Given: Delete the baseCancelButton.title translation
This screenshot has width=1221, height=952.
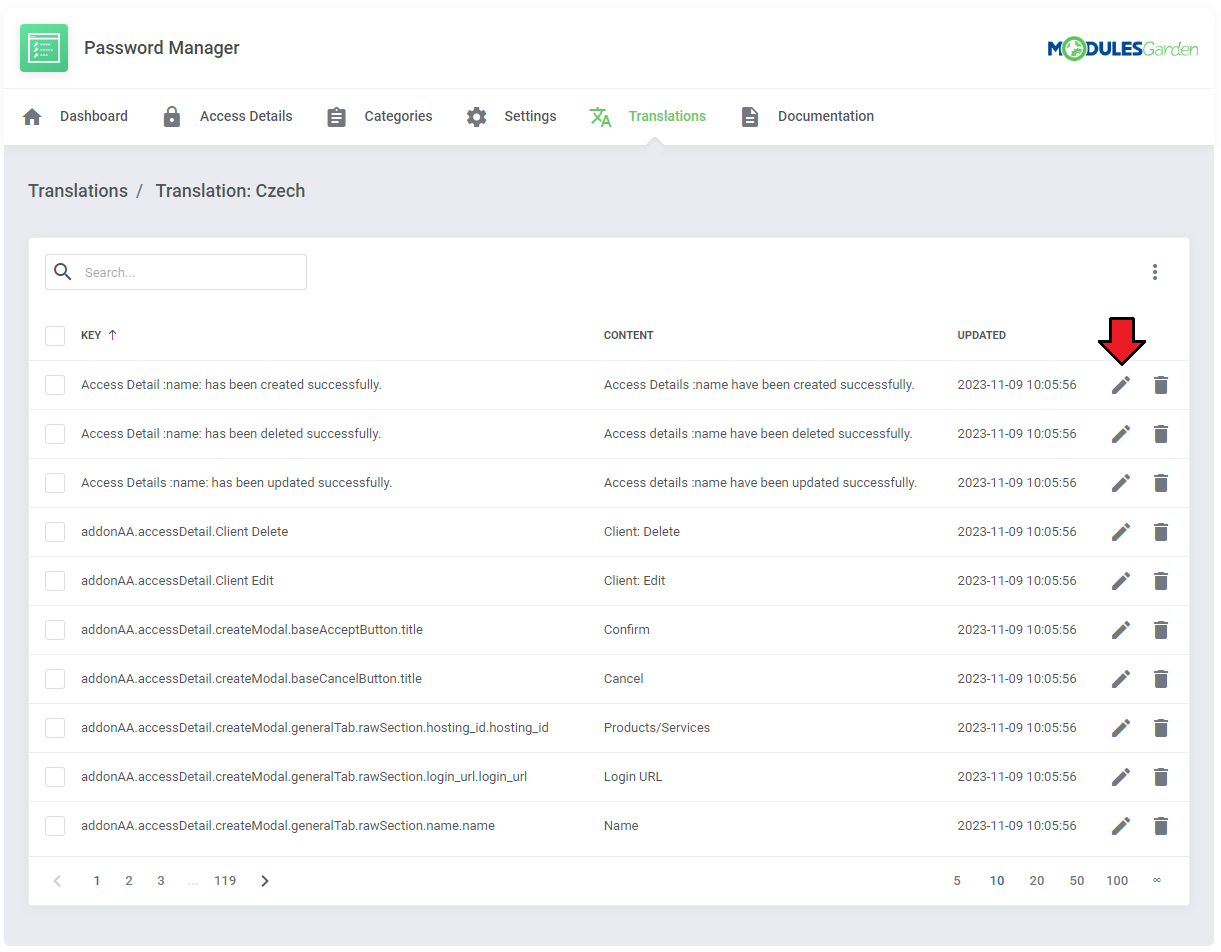Looking at the screenshot, I should tap(1160, 679).
